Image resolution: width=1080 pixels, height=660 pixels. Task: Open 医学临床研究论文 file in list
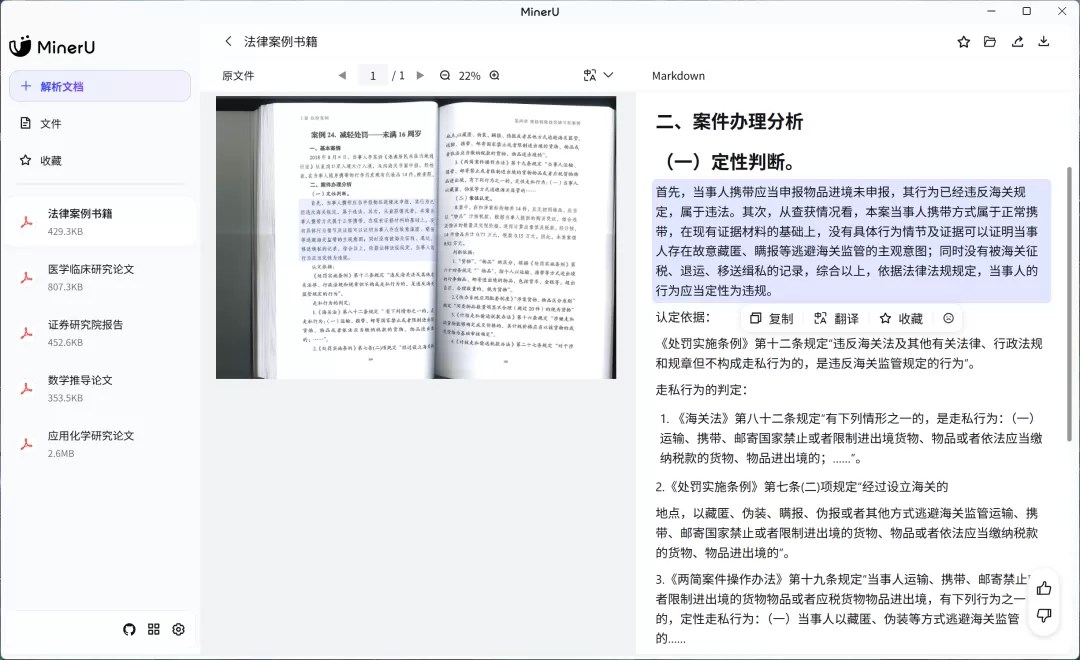pos(100,278)
